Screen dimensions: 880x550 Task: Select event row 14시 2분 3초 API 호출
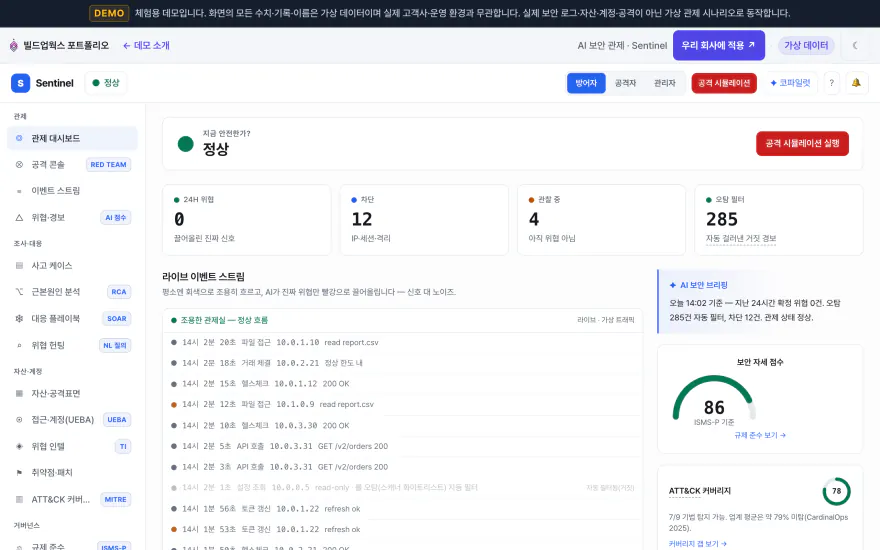[402, 467]
